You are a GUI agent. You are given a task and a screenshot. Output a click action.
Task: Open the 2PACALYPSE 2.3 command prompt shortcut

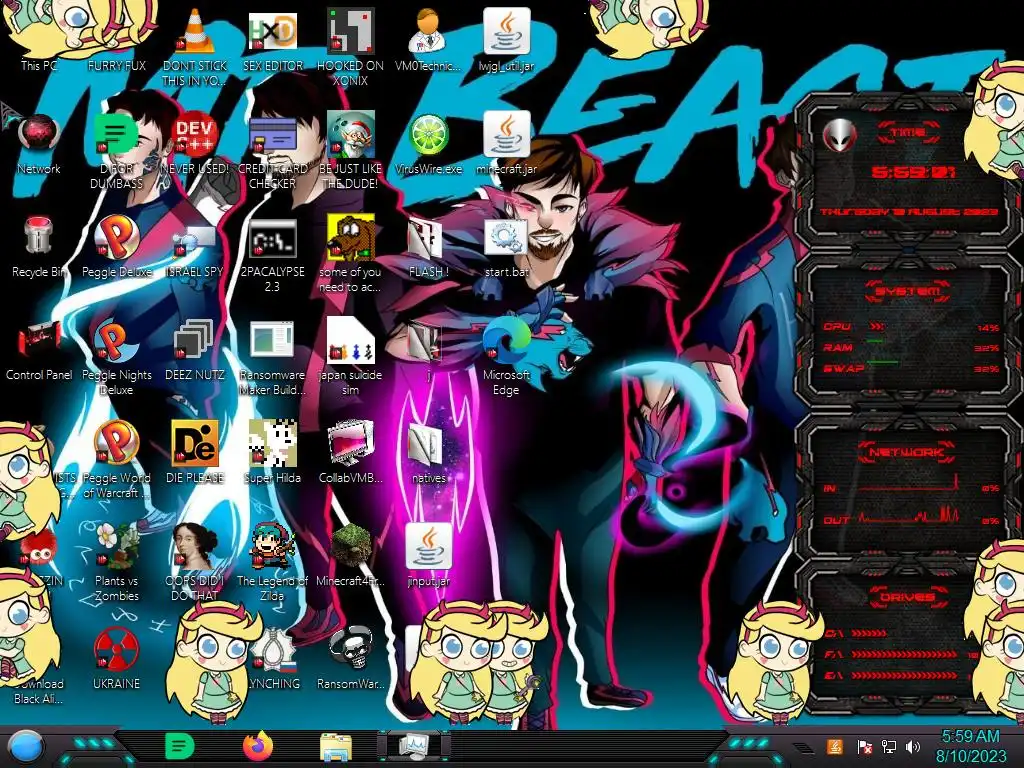272,255
